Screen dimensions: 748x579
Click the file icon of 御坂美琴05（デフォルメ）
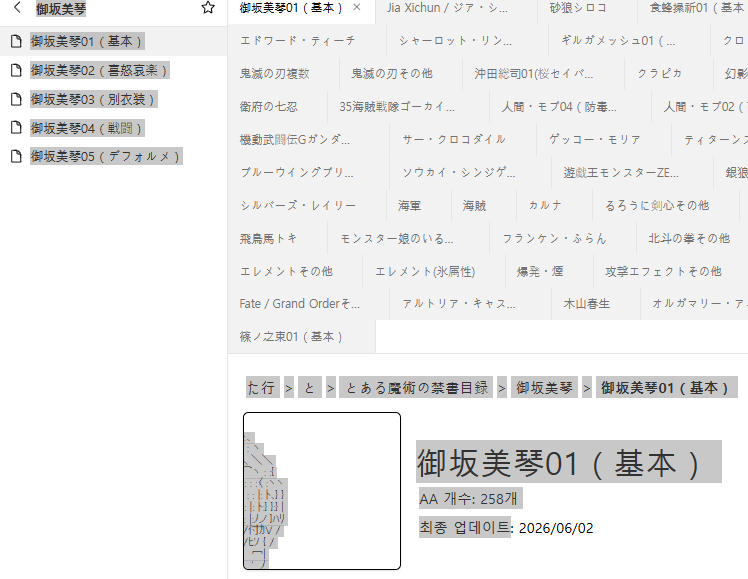[x=16, y=156]
